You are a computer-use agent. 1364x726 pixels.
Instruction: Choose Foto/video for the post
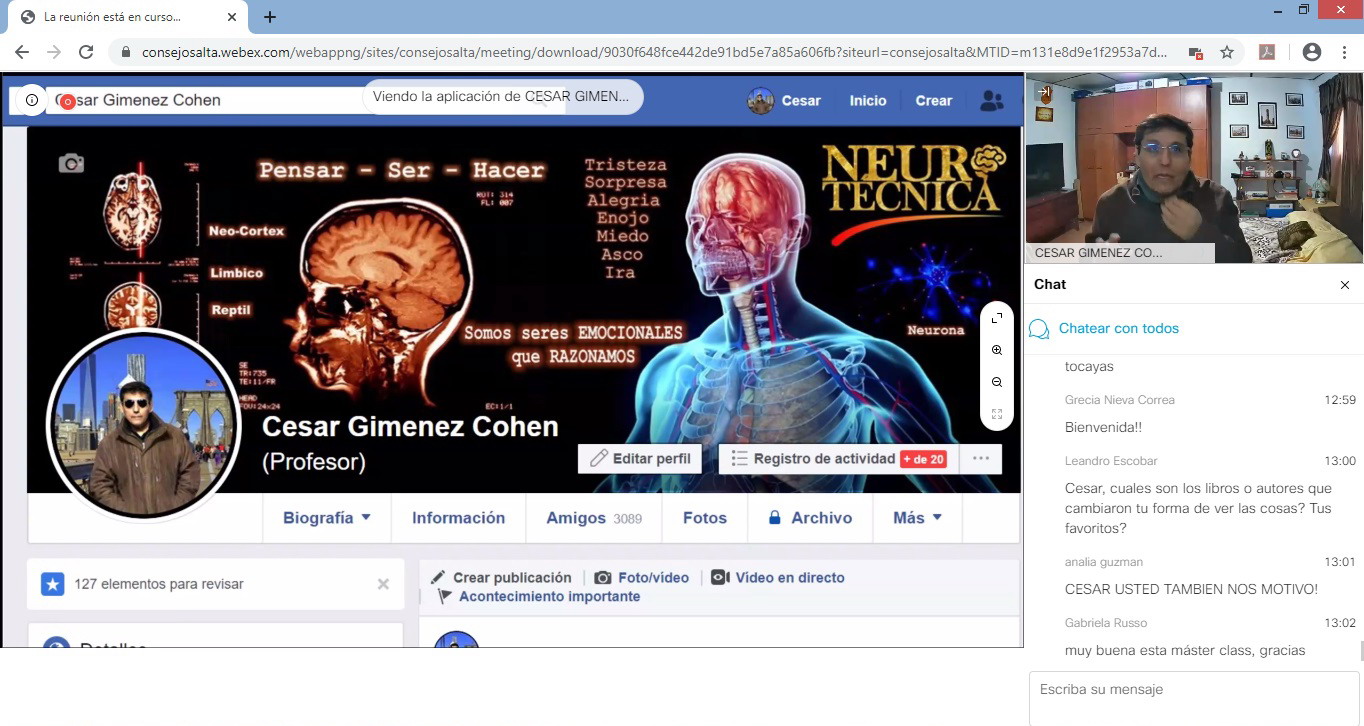click(642, 578)
